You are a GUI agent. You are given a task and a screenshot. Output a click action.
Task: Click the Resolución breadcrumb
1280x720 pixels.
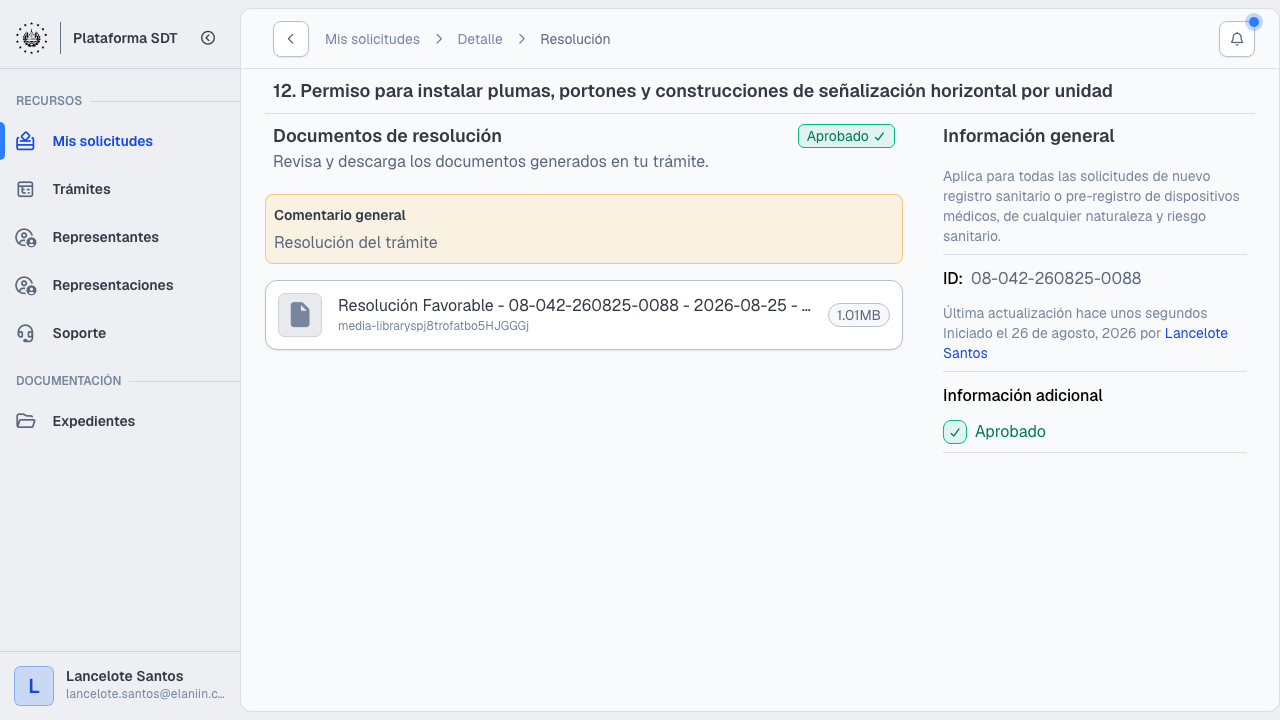point(575,39)
